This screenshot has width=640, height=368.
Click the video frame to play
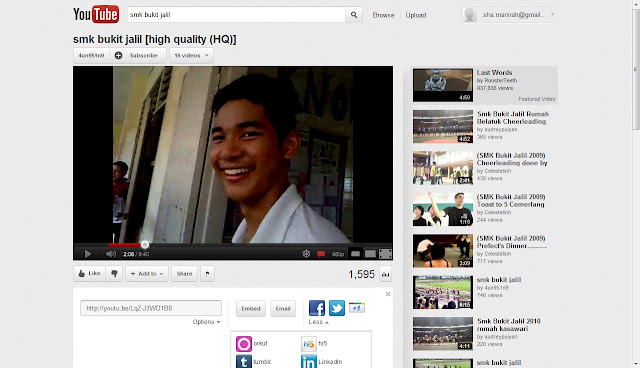[x=233, y=155]
